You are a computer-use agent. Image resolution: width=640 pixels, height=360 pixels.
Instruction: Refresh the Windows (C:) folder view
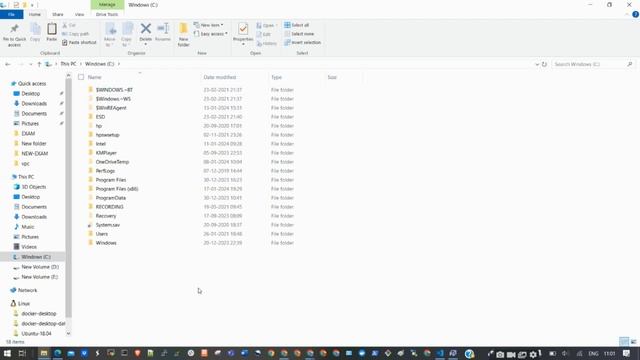[544, 64]
